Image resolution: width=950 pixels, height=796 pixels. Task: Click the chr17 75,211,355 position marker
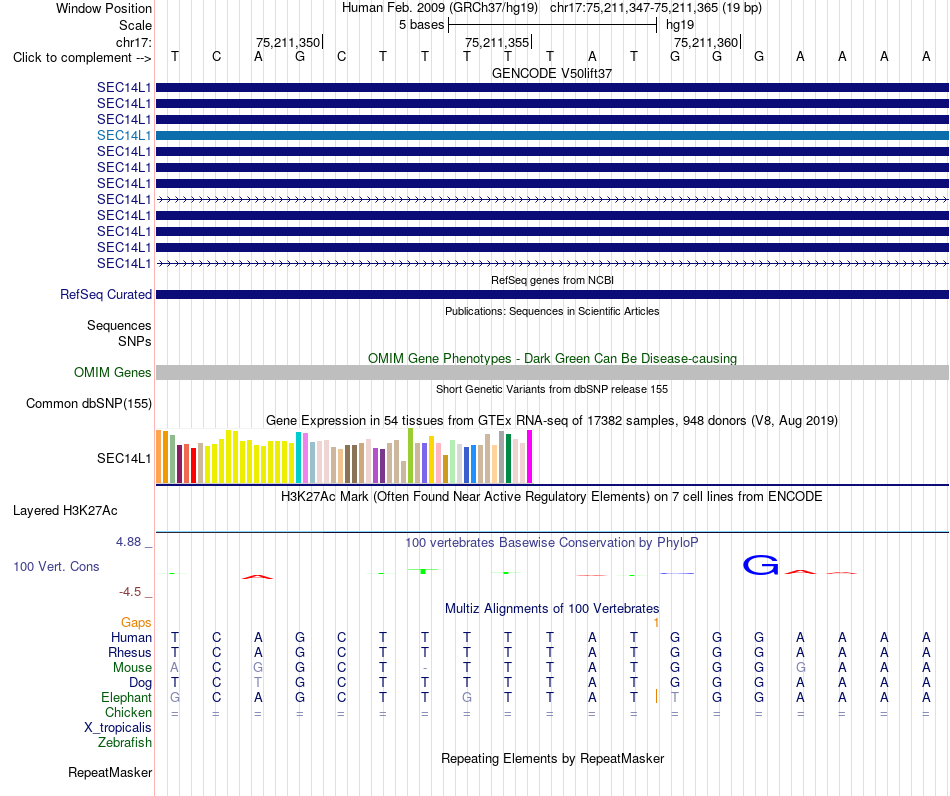pos(498,42)
